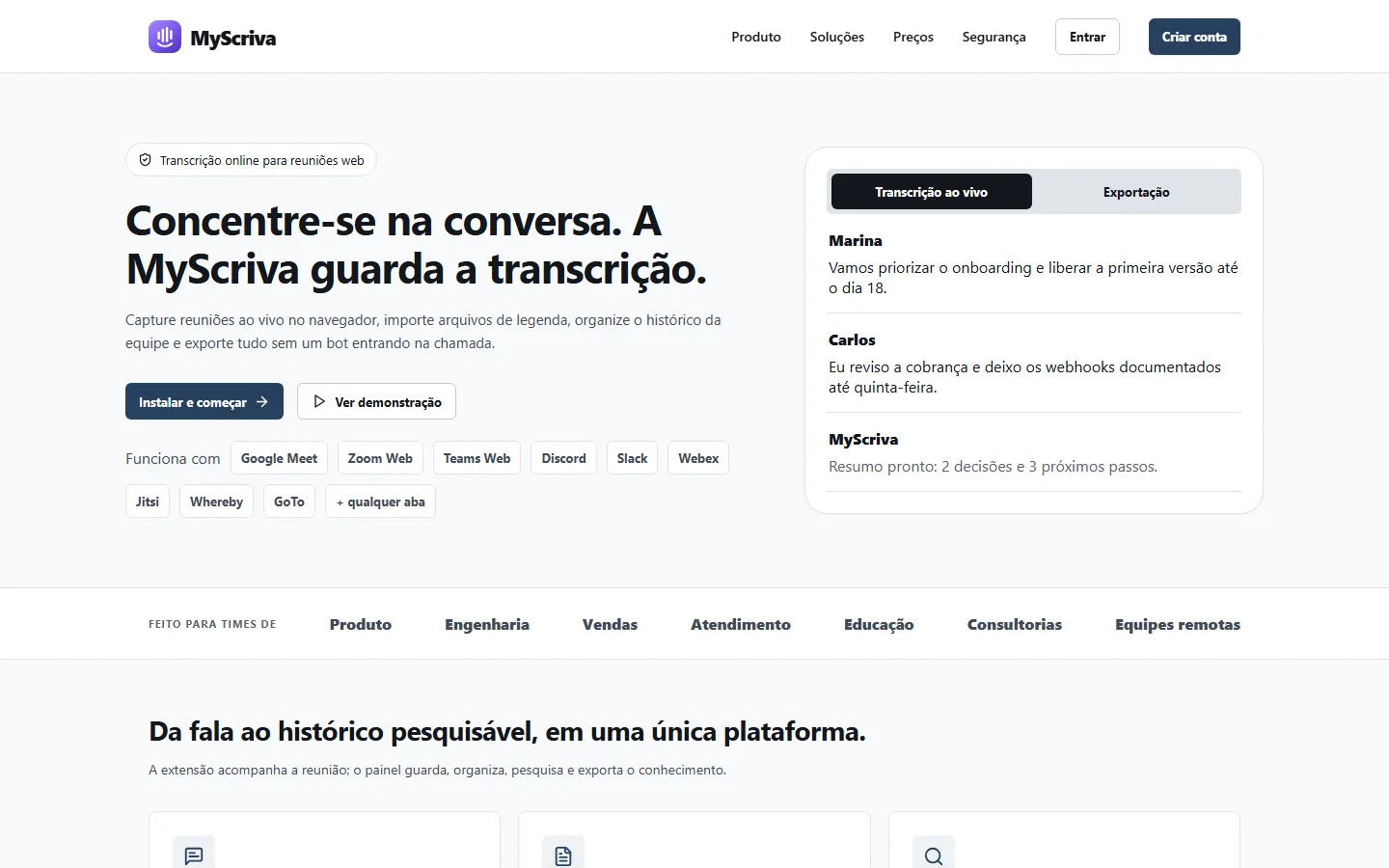The image size is (1389, 868).
Task: Click the Consultorias team label
Action: click(x=1015, y=624)
